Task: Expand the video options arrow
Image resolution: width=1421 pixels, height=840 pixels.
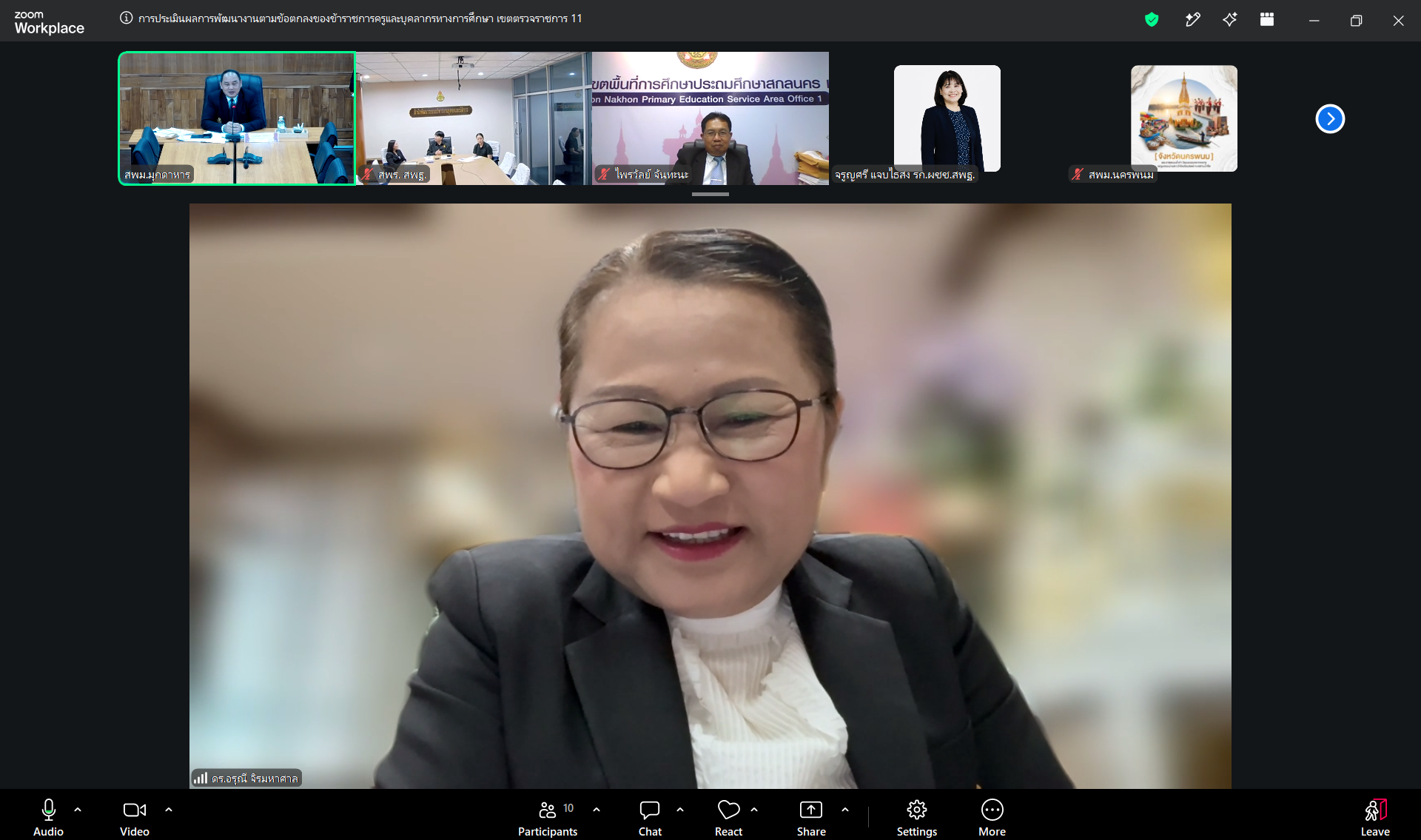Action: click(x=169, y=810)
